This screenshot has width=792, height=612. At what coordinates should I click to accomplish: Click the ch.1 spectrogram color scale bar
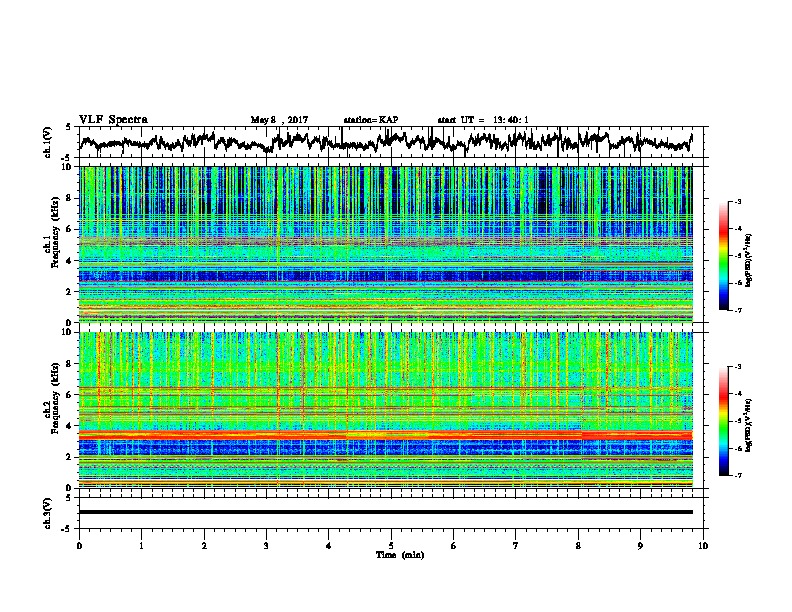(724, 256)
